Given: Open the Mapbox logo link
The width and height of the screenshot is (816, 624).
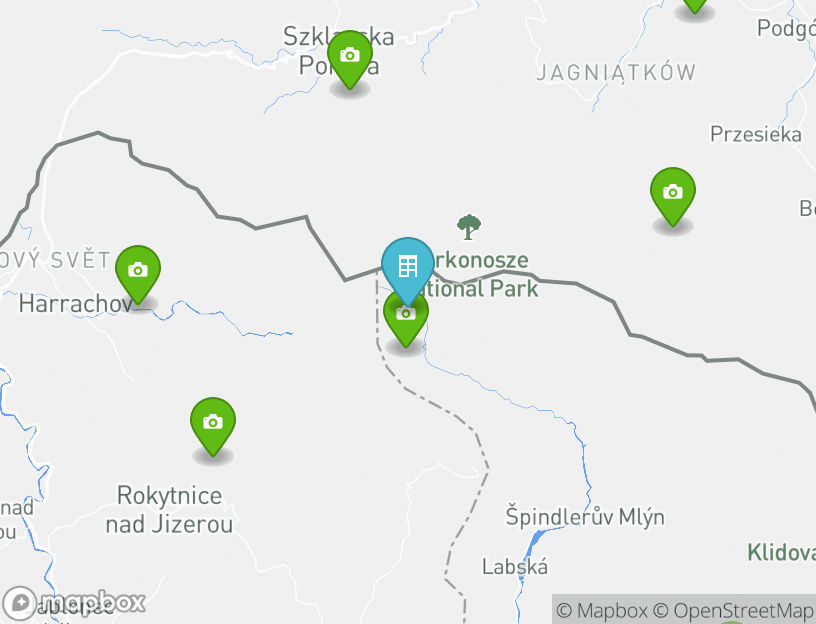Looking at the screenshot, I should (x=74, y=603).
